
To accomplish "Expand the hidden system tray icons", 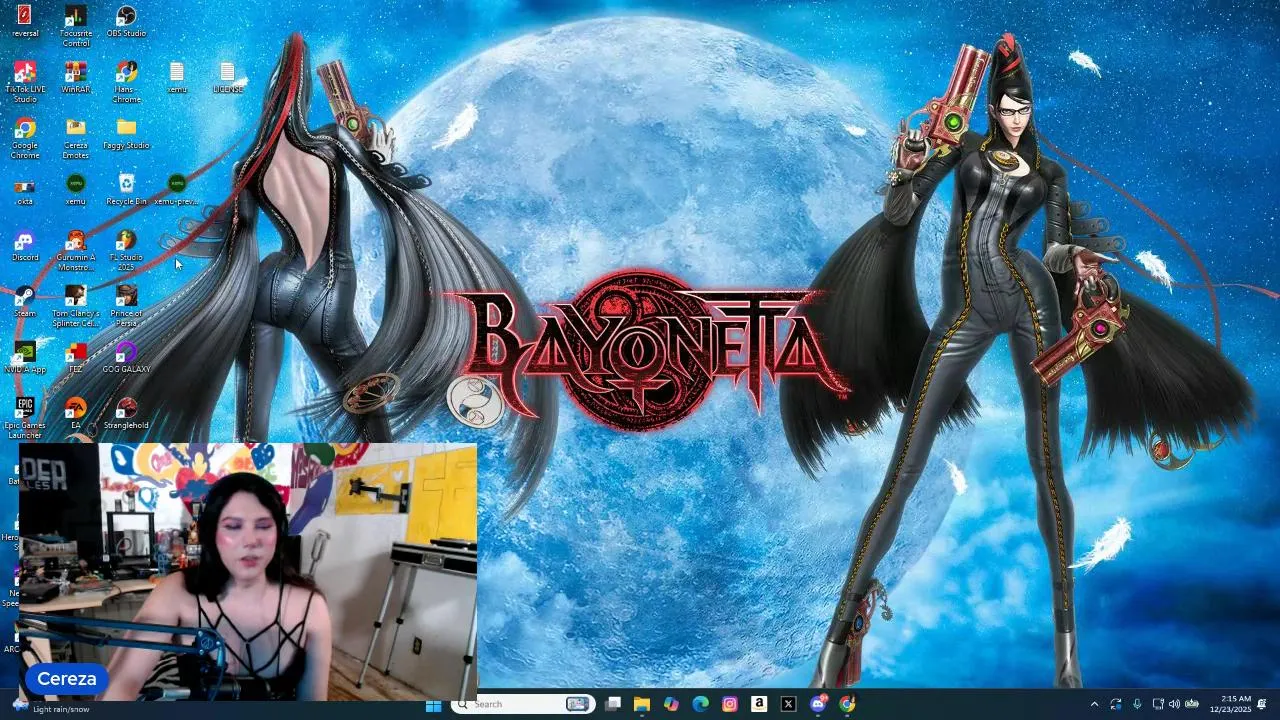I will tap(1094, 705).
